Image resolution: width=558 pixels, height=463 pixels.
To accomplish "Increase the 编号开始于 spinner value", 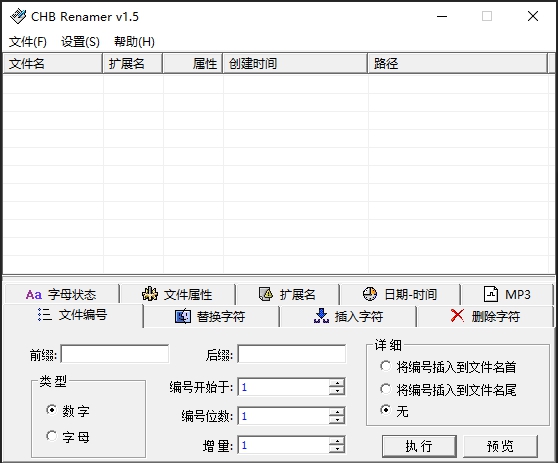I will [x=337, y=383].
